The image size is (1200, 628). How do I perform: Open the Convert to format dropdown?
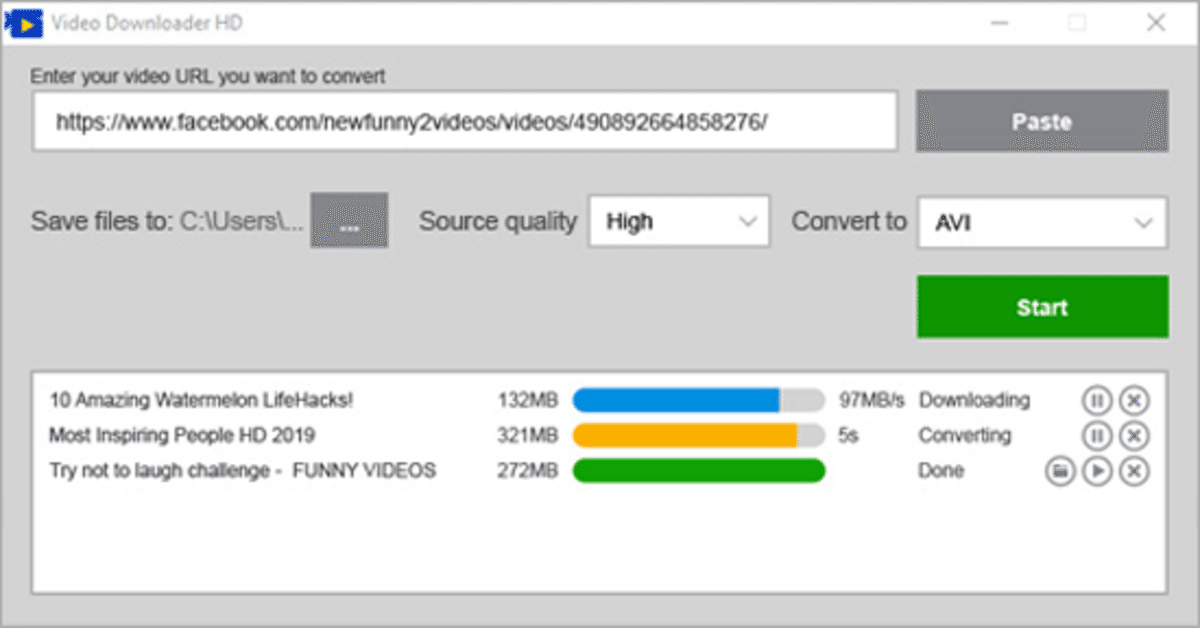pos(1042,223)
